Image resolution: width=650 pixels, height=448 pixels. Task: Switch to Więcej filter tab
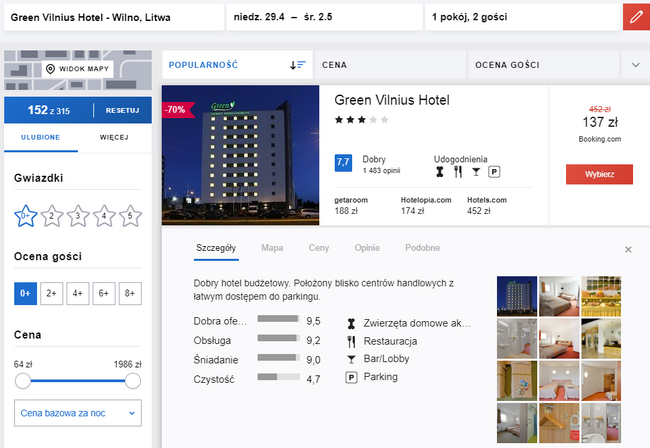(114, 138)
